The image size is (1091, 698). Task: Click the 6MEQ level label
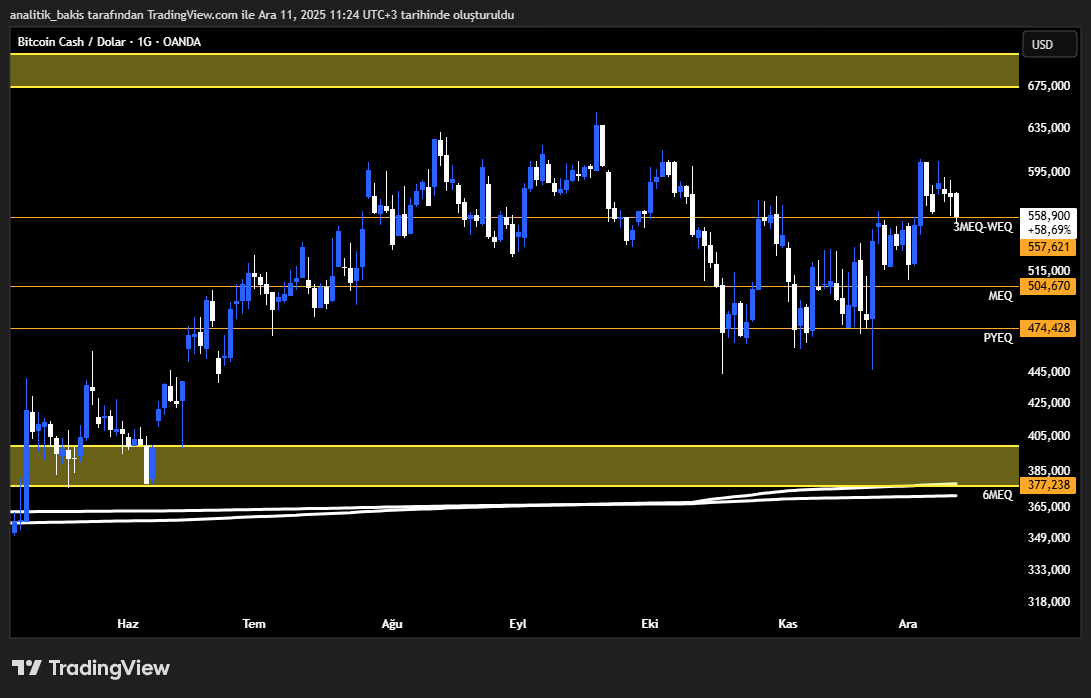pyautogui.click(x=997, y=495)
